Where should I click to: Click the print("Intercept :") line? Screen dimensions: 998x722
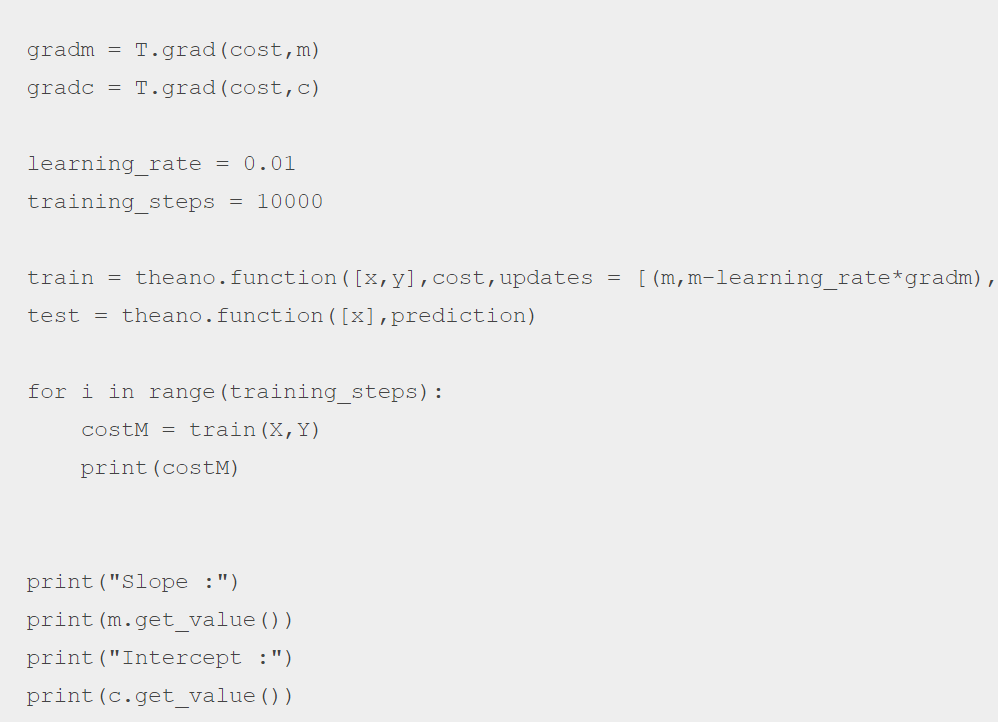click(x=160, y=658)
